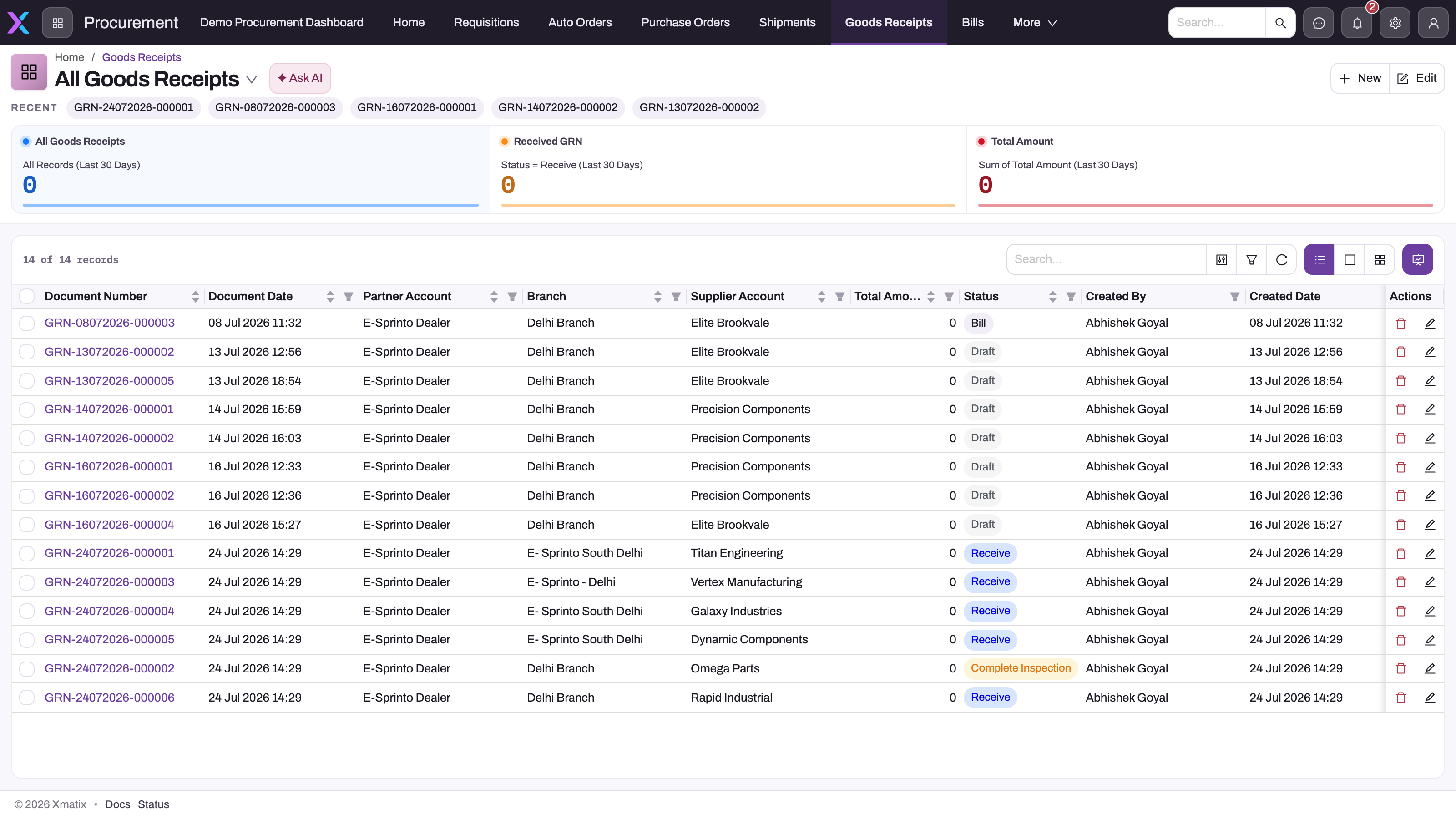Image resolution: width=1456 pixels, height=819 pixels.
Task: Open the All Goods Receipts view dropdown
Action: tap(252, 80)
